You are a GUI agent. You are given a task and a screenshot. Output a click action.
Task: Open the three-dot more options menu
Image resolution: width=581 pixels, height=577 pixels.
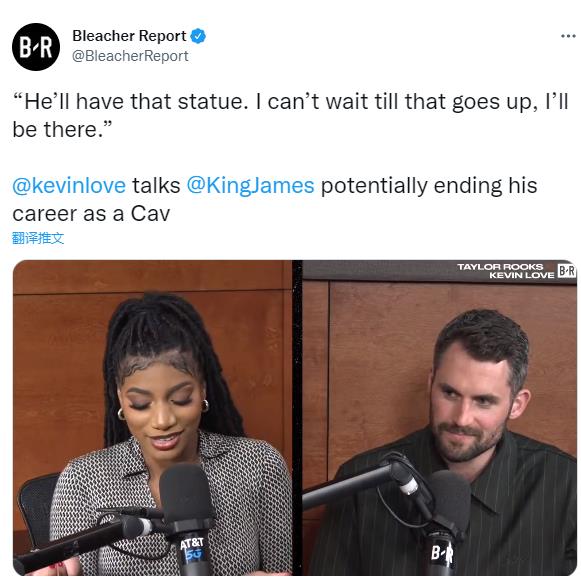click(568, 36)
